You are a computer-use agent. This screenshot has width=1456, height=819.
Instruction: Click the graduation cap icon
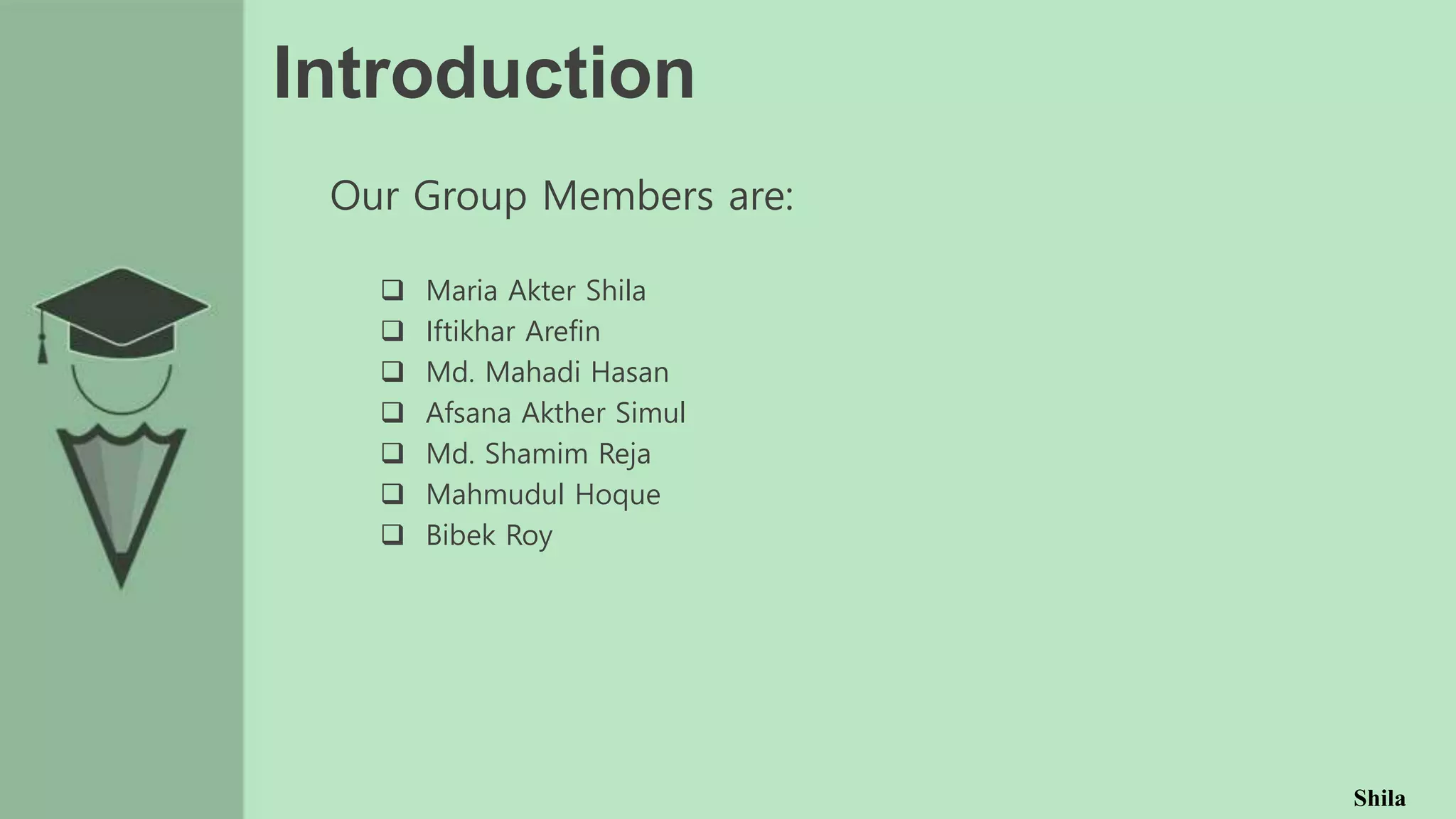122,314
